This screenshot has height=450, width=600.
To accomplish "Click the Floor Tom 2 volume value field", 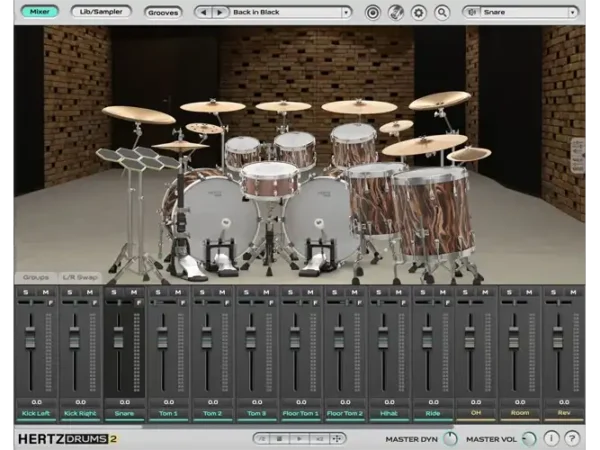I will tap(345, 402).
